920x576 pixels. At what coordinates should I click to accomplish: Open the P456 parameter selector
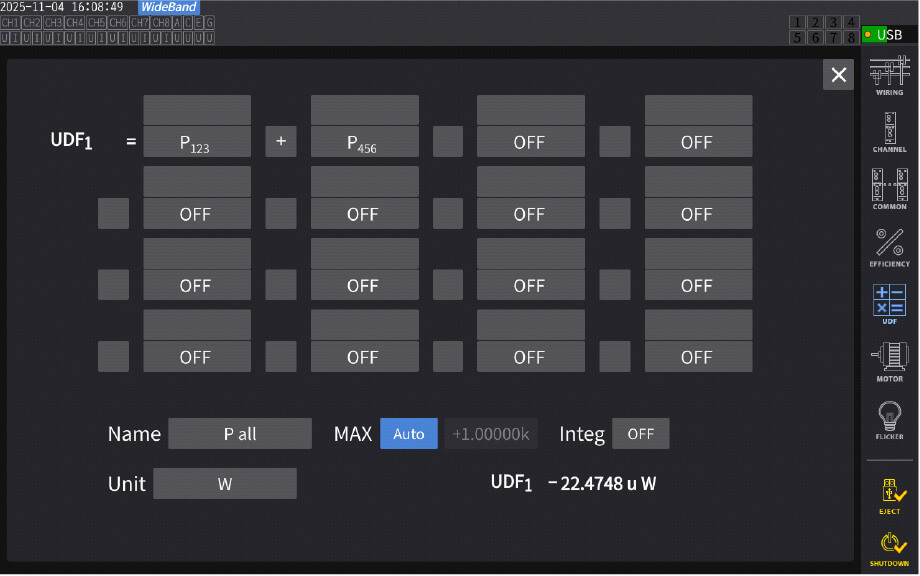(364, 142)
